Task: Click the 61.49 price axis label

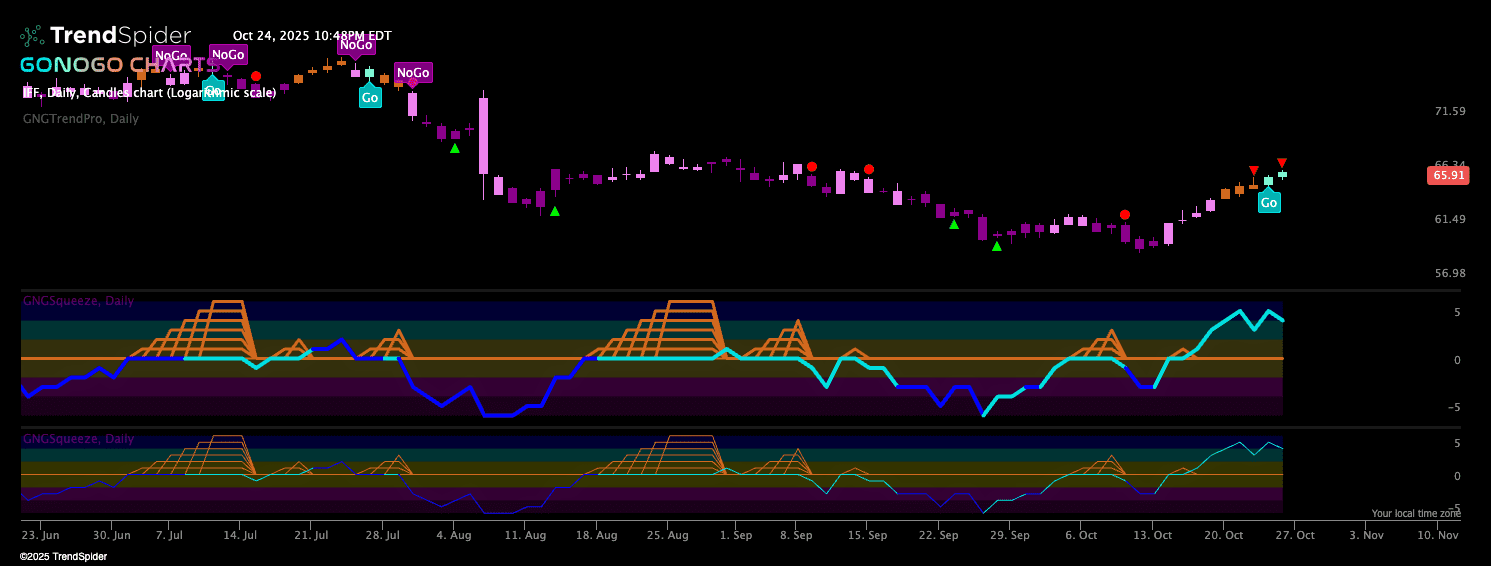Action: pos(1449,219)
